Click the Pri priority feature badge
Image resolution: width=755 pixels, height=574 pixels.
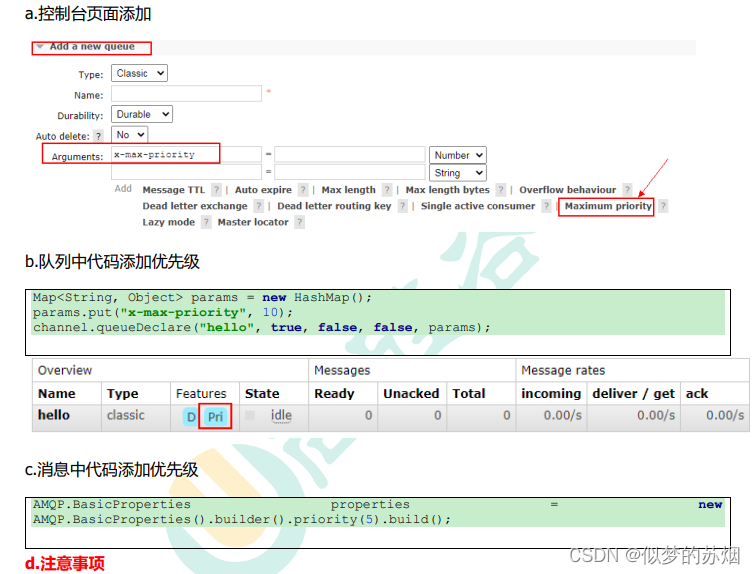pos(215,417)
